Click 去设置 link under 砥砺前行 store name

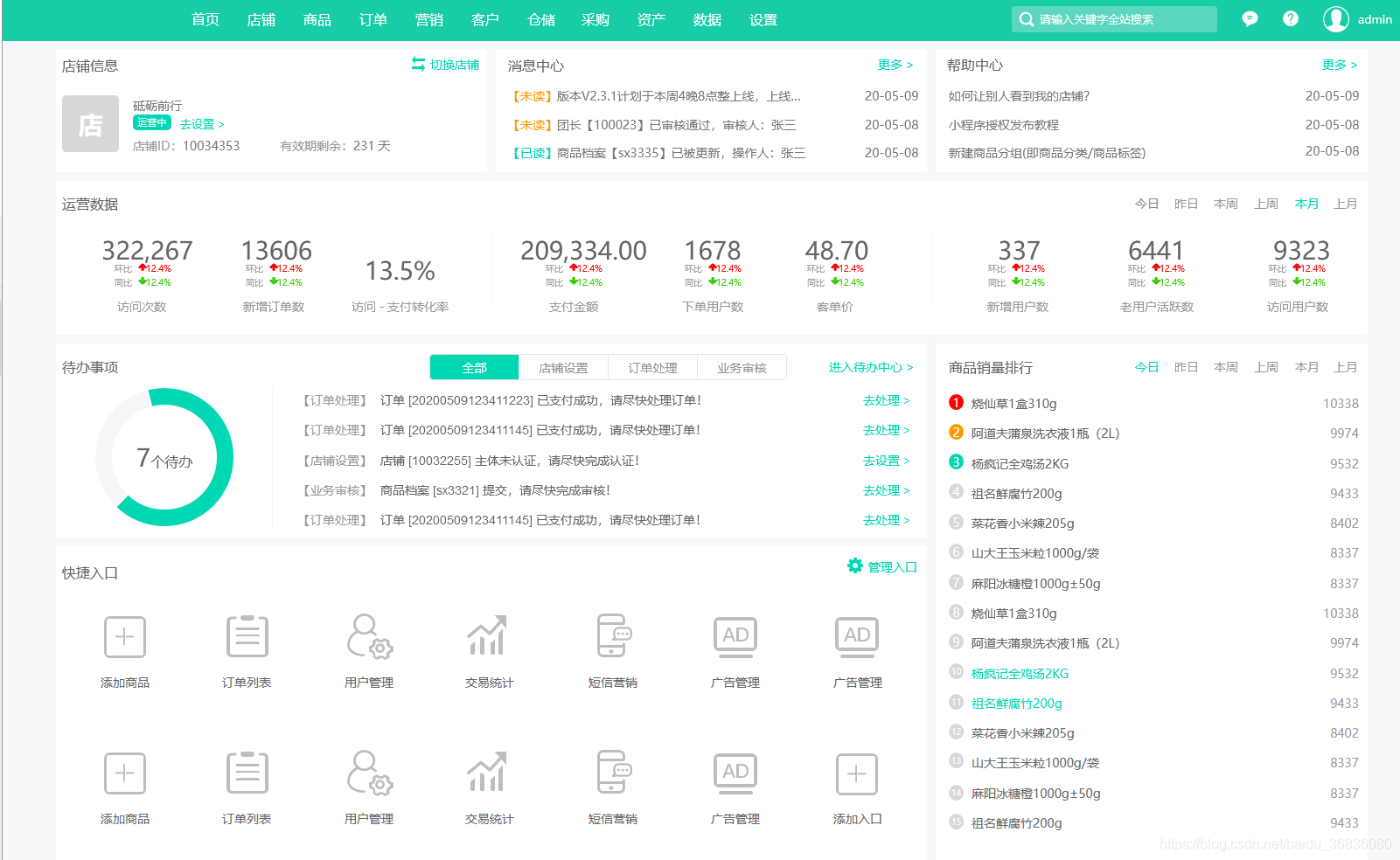(x=202, y=124)
